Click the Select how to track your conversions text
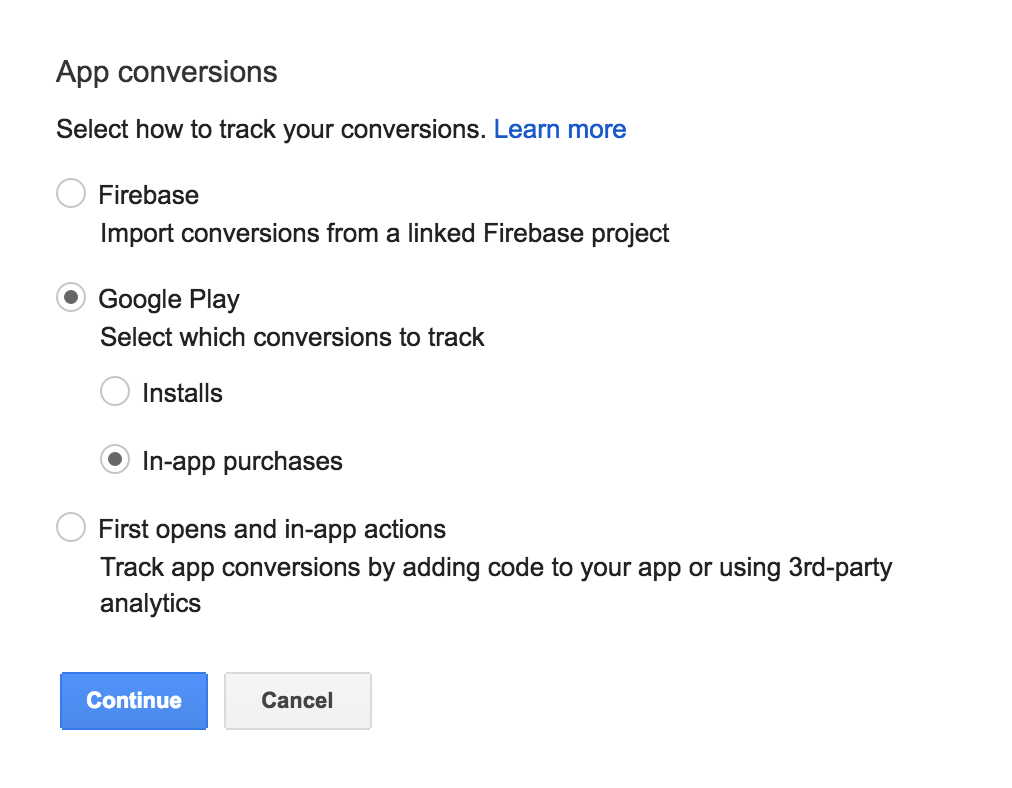1012x788 pixels. point(270,129)
